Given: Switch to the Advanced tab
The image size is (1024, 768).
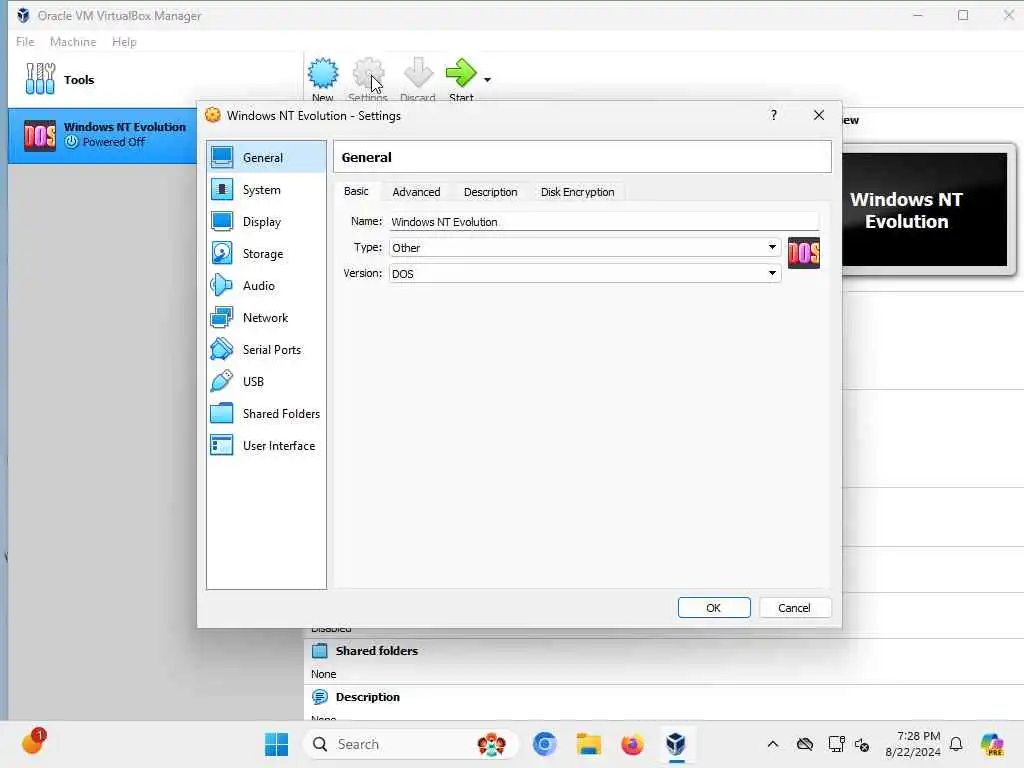Looking at the screenshot, I should pos(416,192).
